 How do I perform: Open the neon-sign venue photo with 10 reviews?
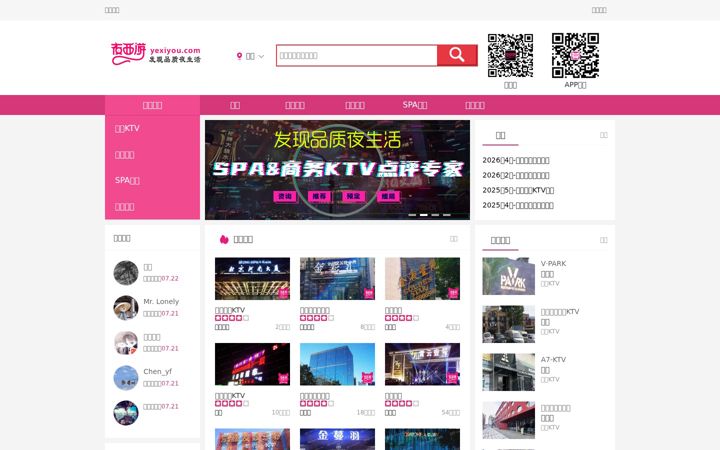252,364
